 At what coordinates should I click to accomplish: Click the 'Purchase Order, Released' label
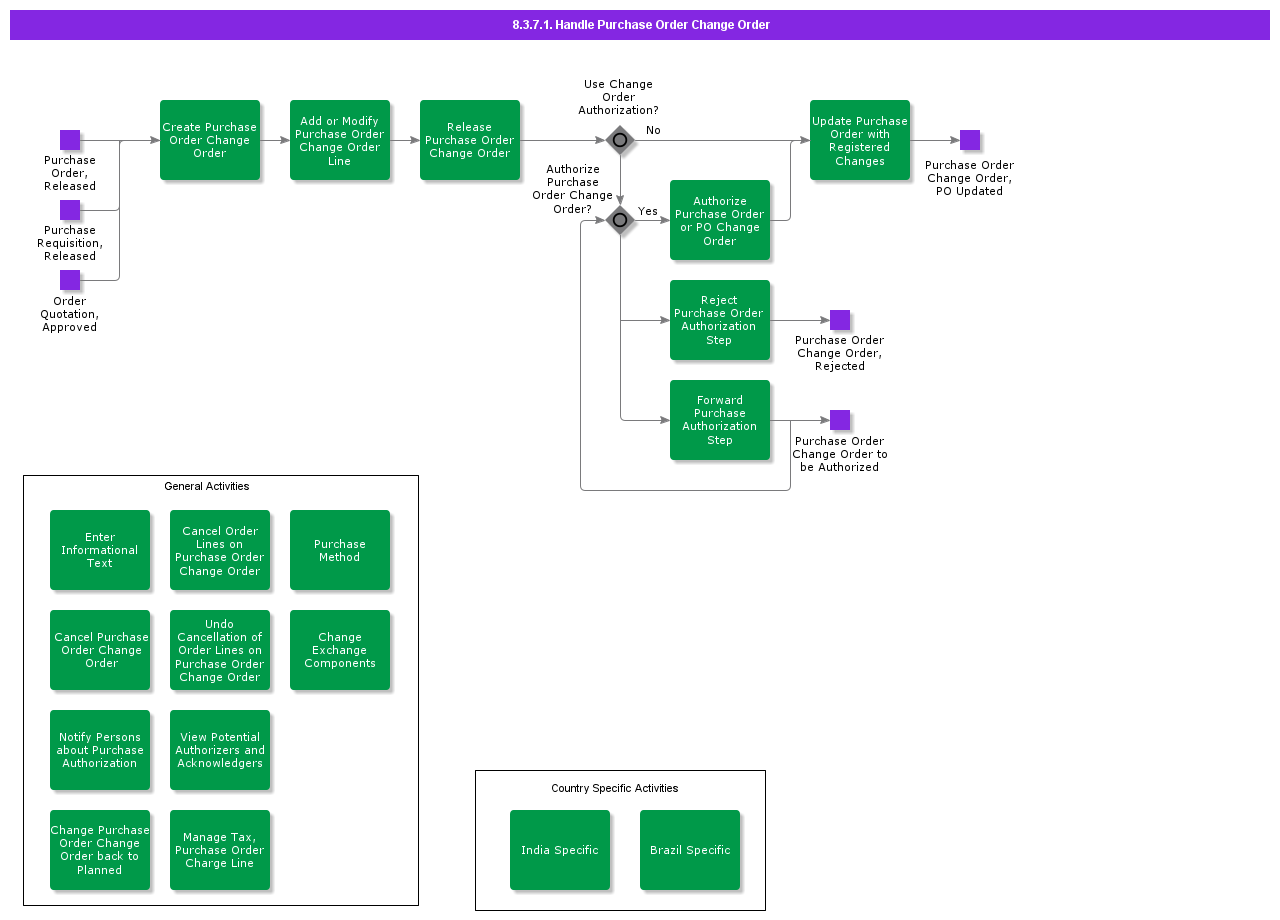tap(70, 173)
